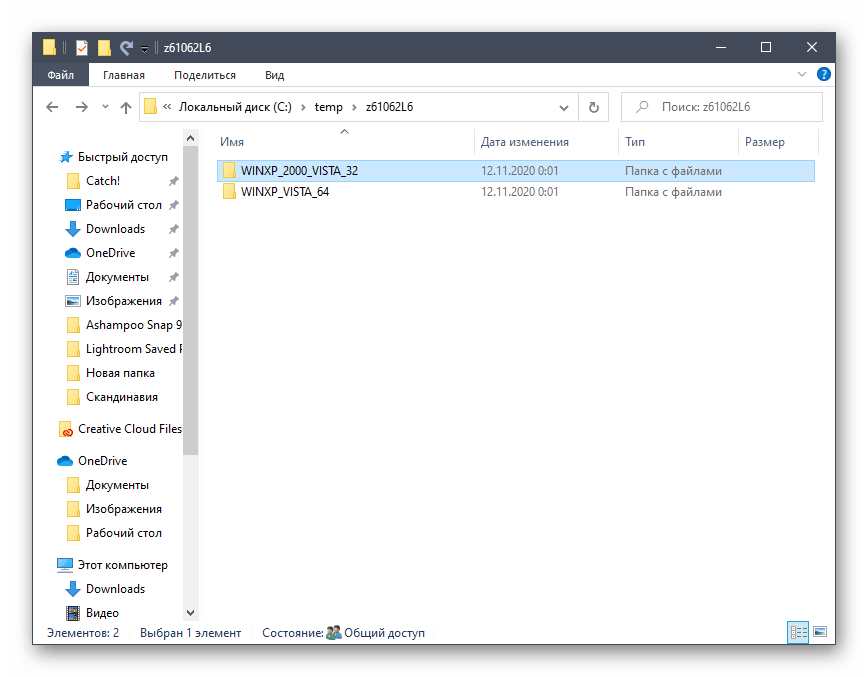This screenshot has height=677, width=868.
Task: Click the double chevron in address bar
Action: pos(167,107)
